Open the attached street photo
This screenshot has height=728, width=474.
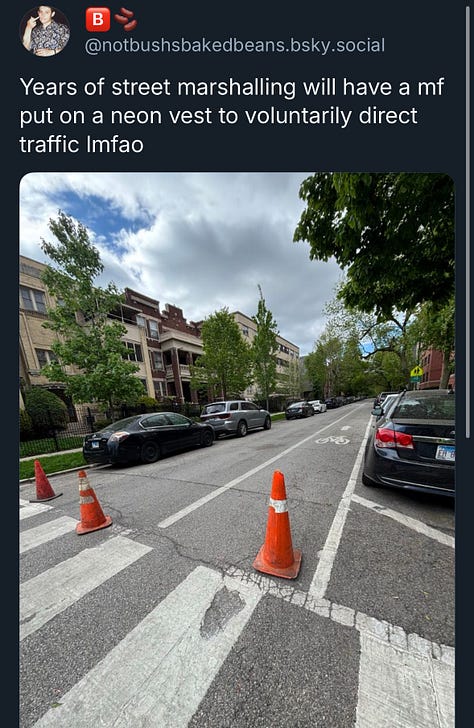point(237,450)
